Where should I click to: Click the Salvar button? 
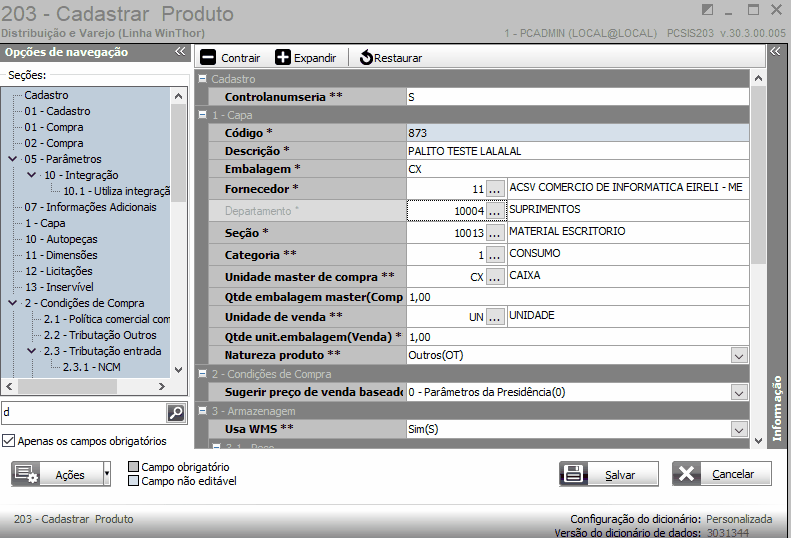point(608,474)
